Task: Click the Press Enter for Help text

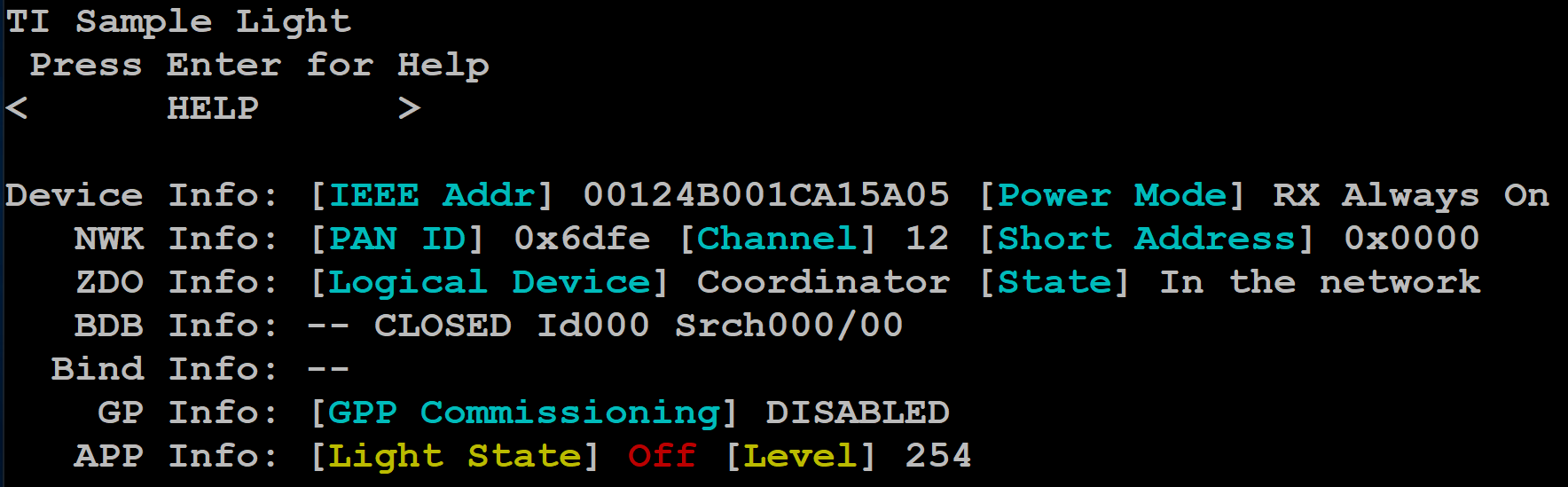Action: (x=259, y=65)
